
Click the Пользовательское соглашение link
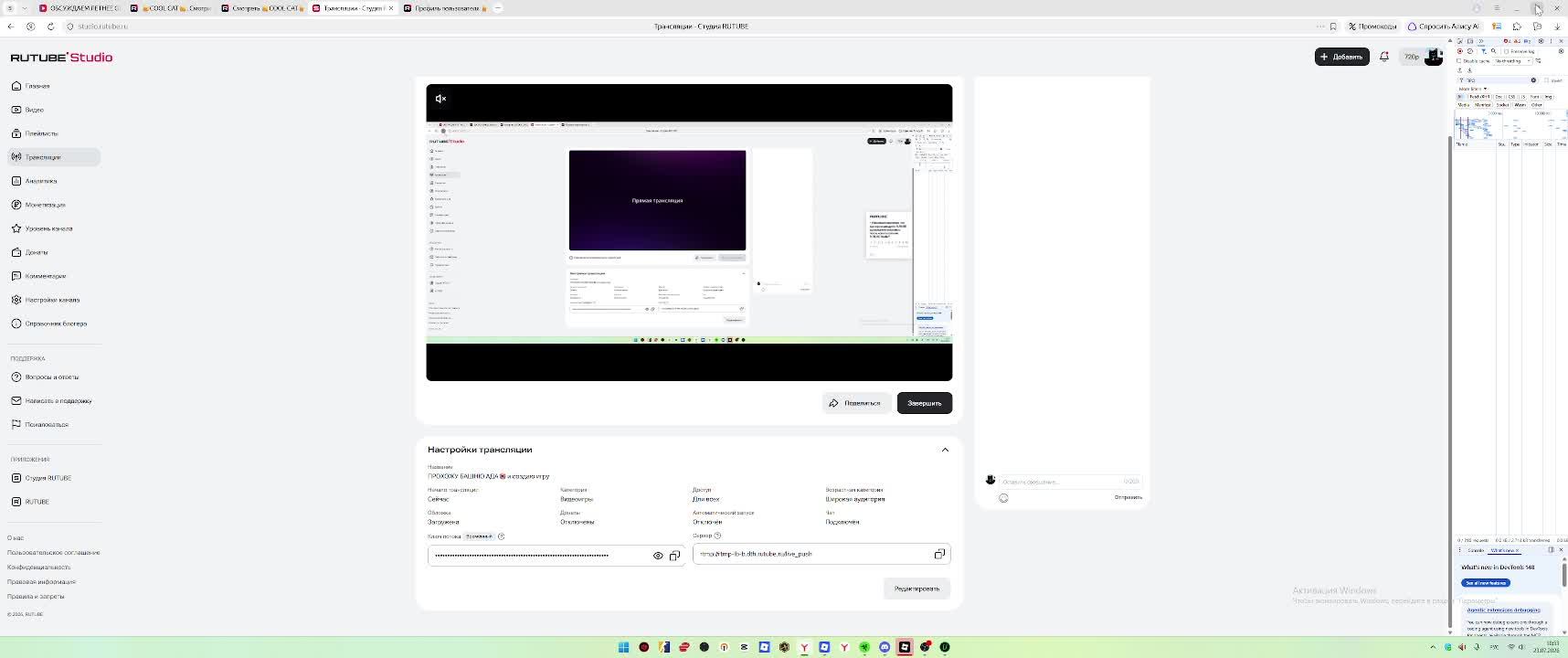[54, 553]
